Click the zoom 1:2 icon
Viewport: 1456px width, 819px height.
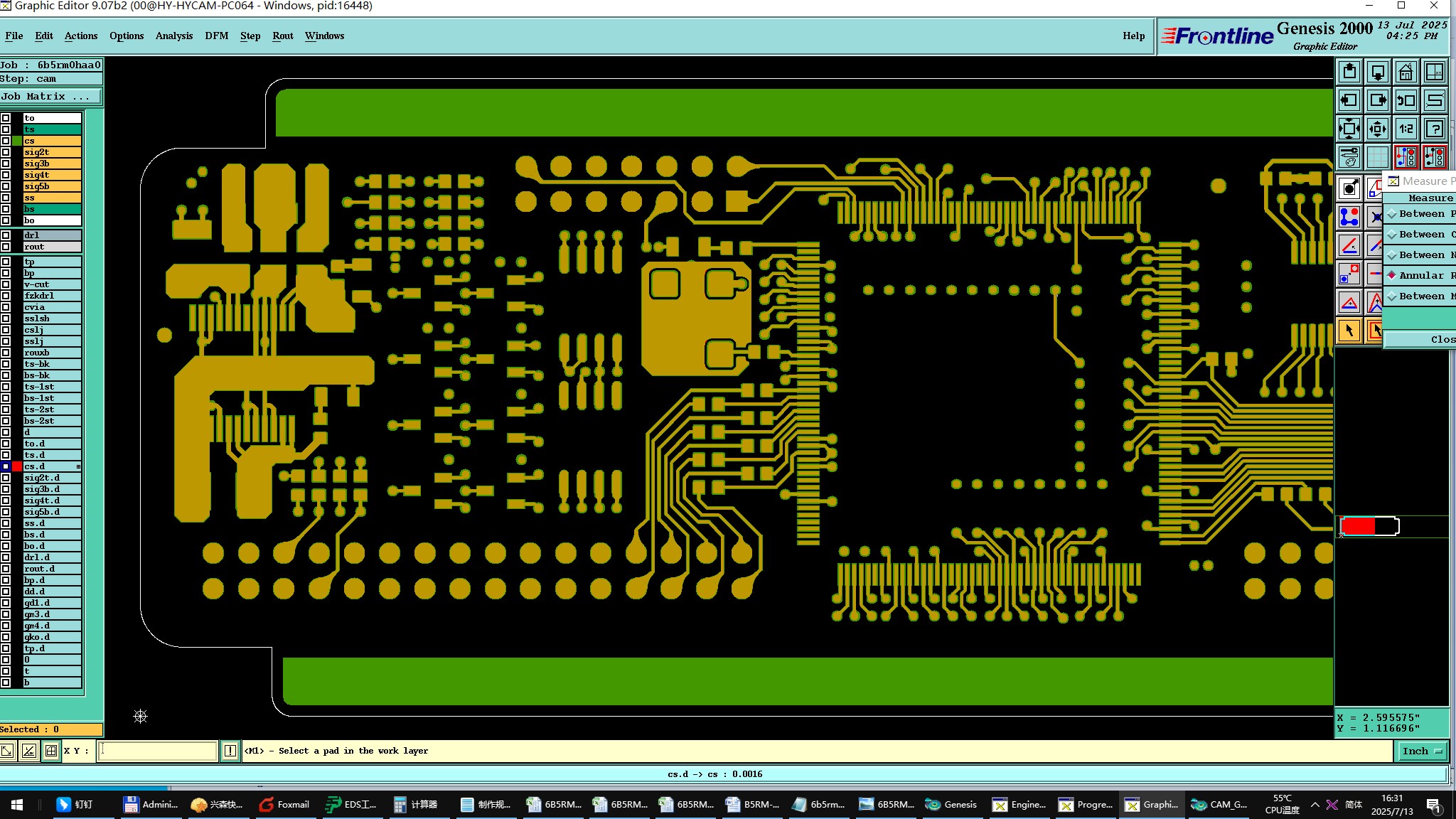[1406, 129]
